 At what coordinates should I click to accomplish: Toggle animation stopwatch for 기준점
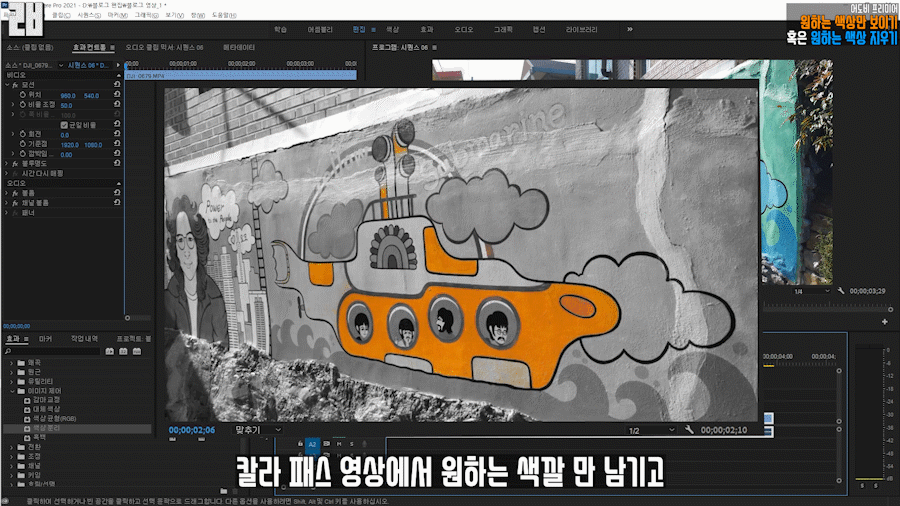[23, 143]
